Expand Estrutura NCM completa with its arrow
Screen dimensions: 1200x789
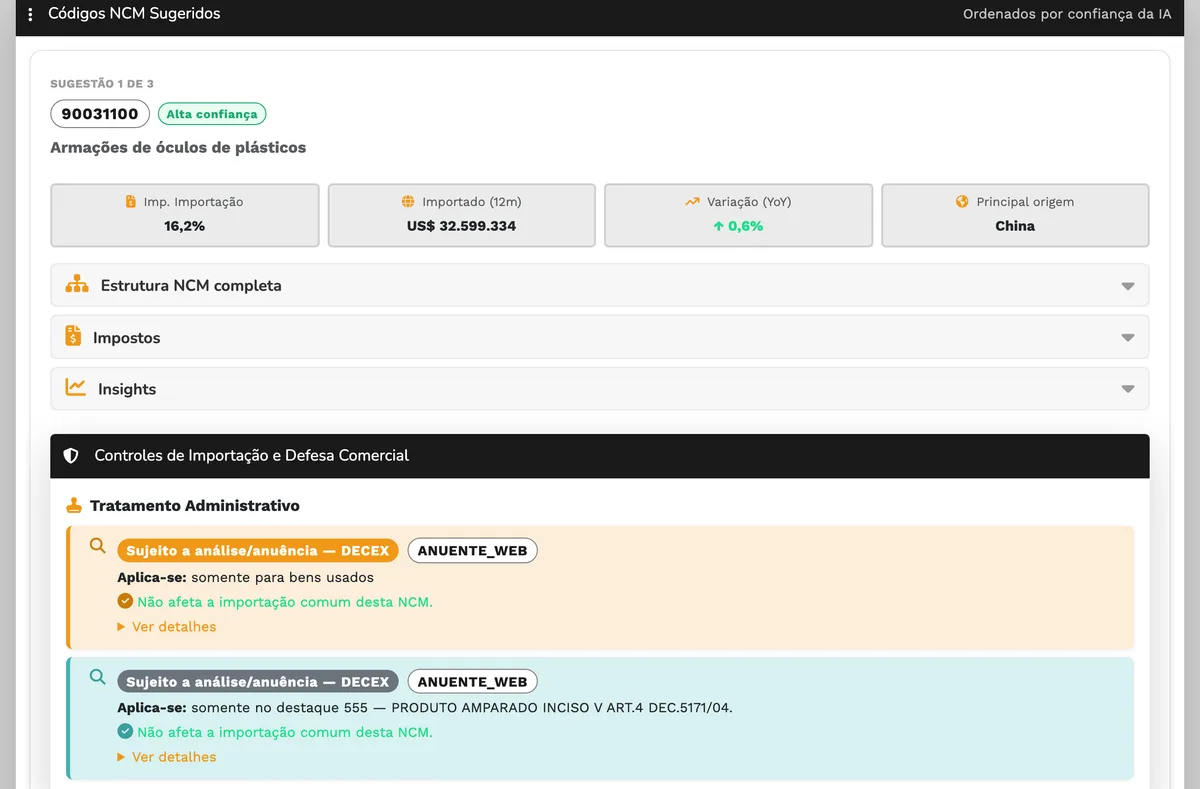pyautogui.click(x=1128, y=286)
